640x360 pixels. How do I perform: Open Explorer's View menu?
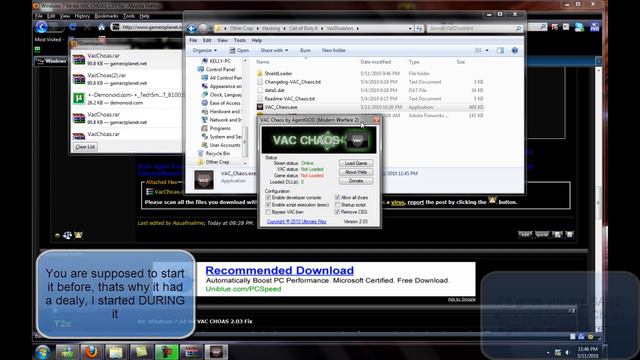click(x=222, y=40)
